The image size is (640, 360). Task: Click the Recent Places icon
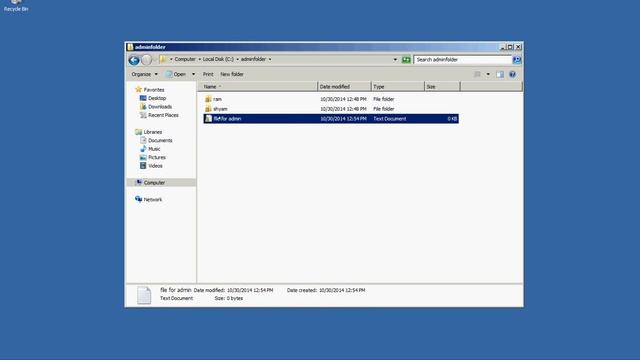pyautogui.click(x=143, y=115)
